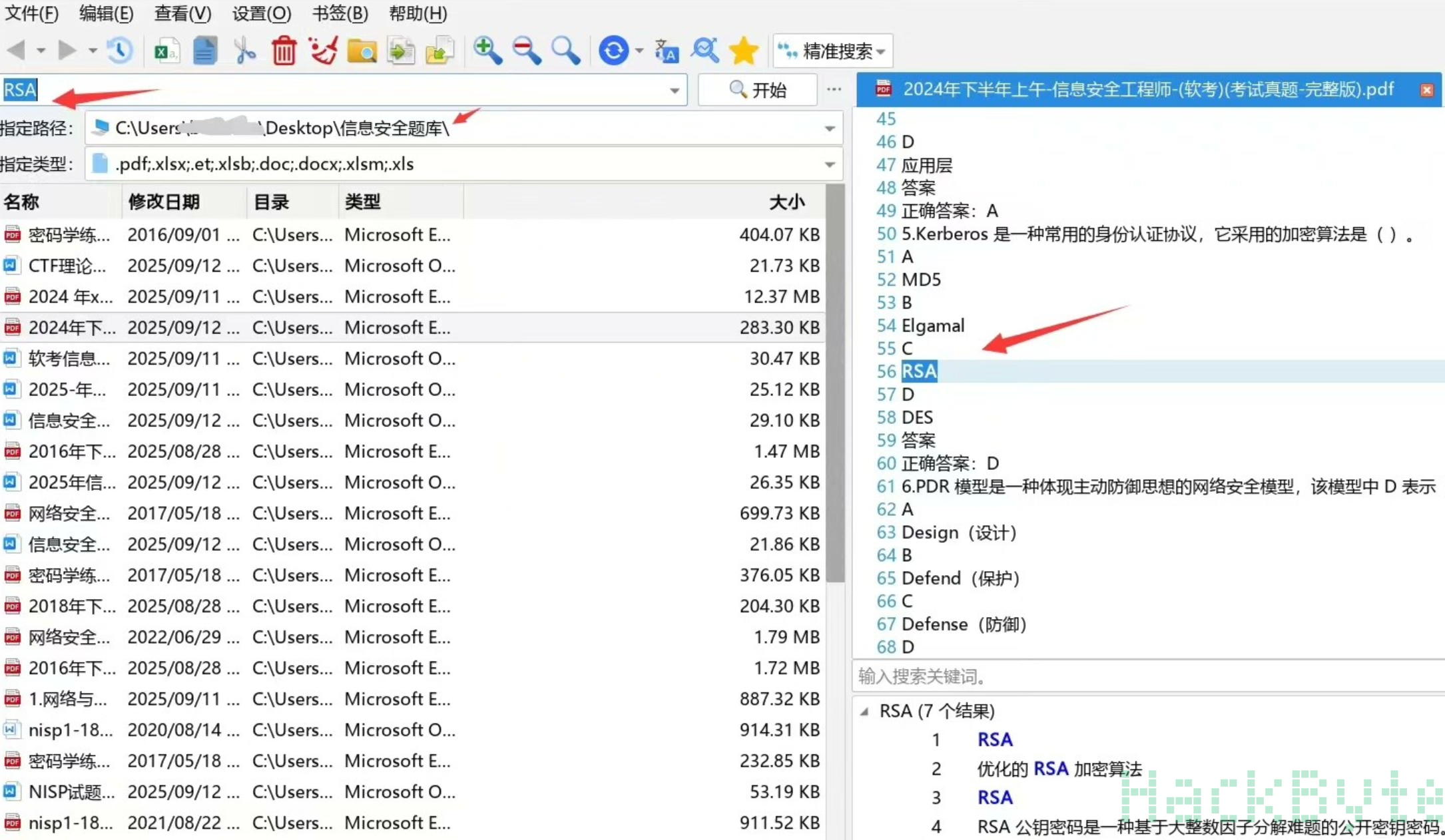Click result 4 RSA 公钥密码 entry

tap(1209, 827)
